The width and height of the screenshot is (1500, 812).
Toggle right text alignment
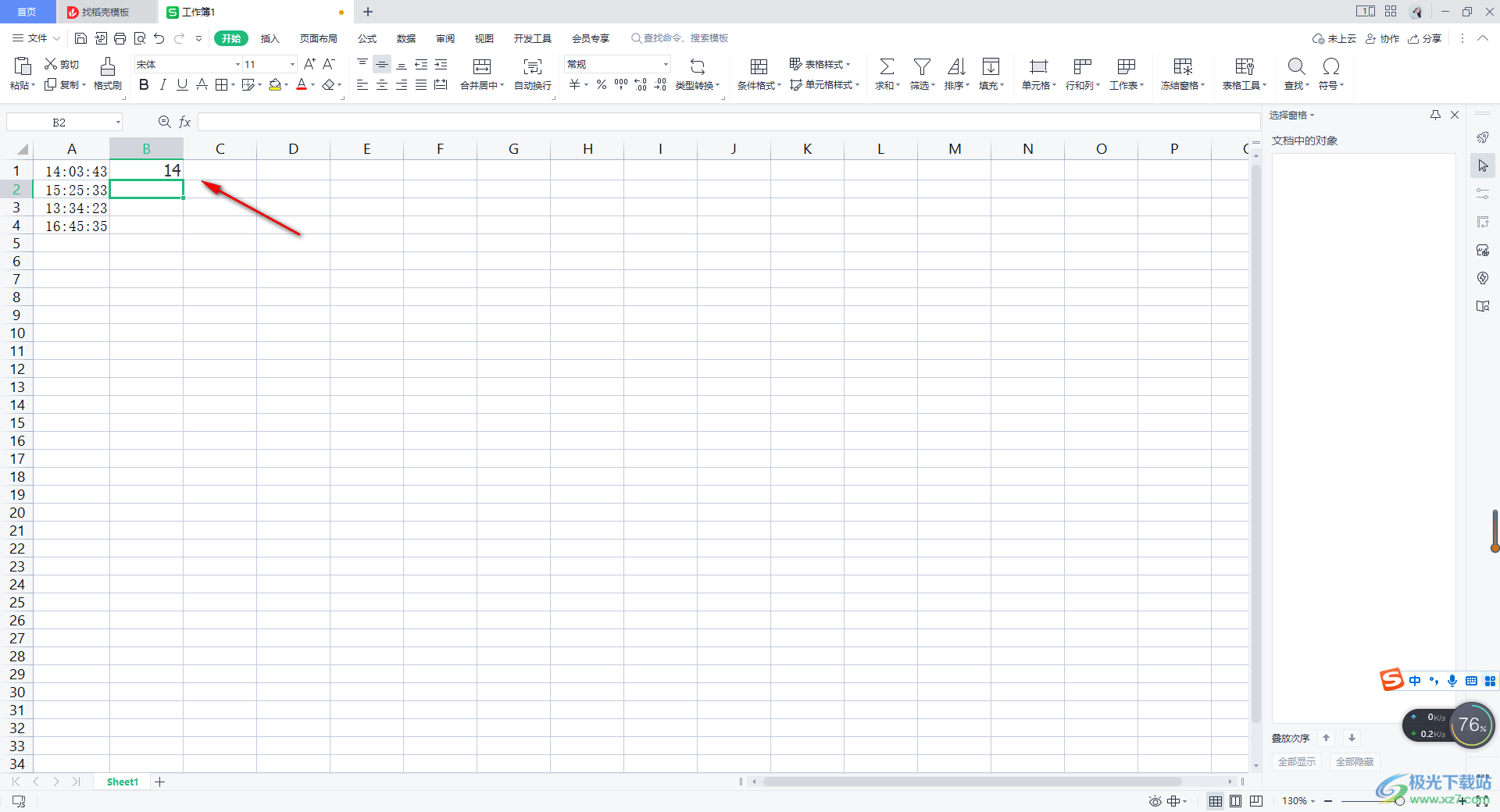(x=402, y=84)
